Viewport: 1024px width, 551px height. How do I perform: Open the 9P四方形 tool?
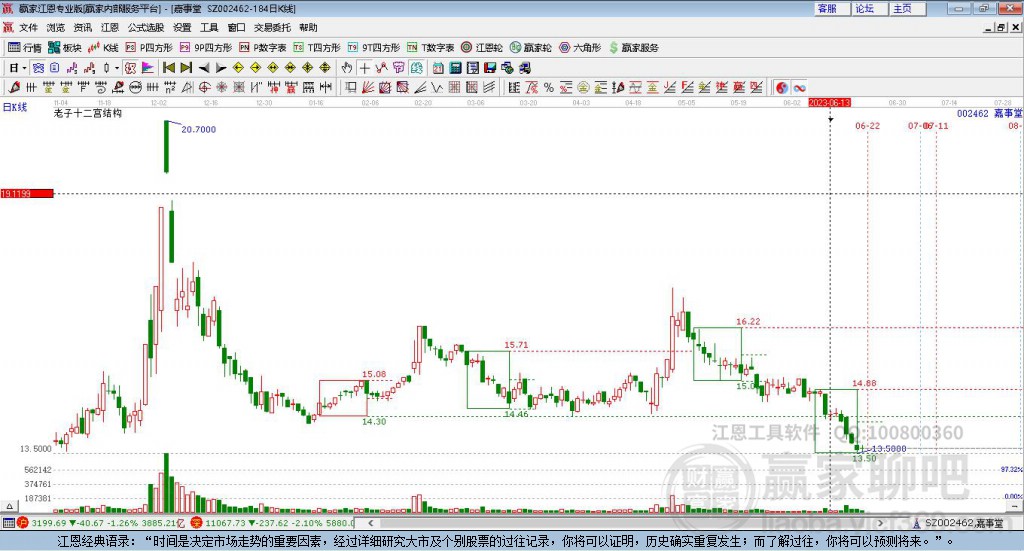click(x=206, y=48)
